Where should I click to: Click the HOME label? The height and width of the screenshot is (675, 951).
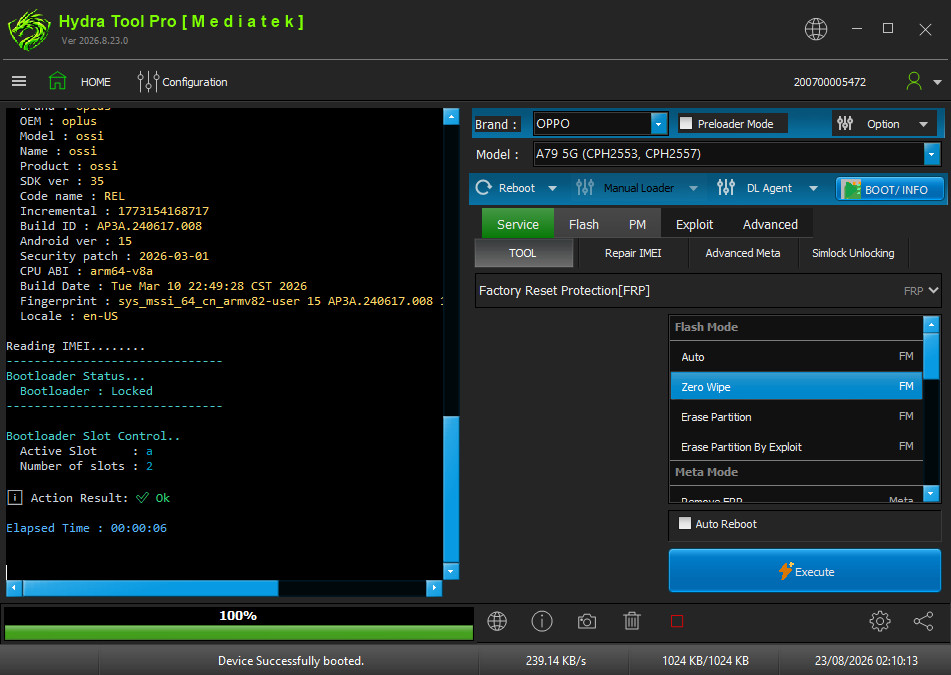96,82
